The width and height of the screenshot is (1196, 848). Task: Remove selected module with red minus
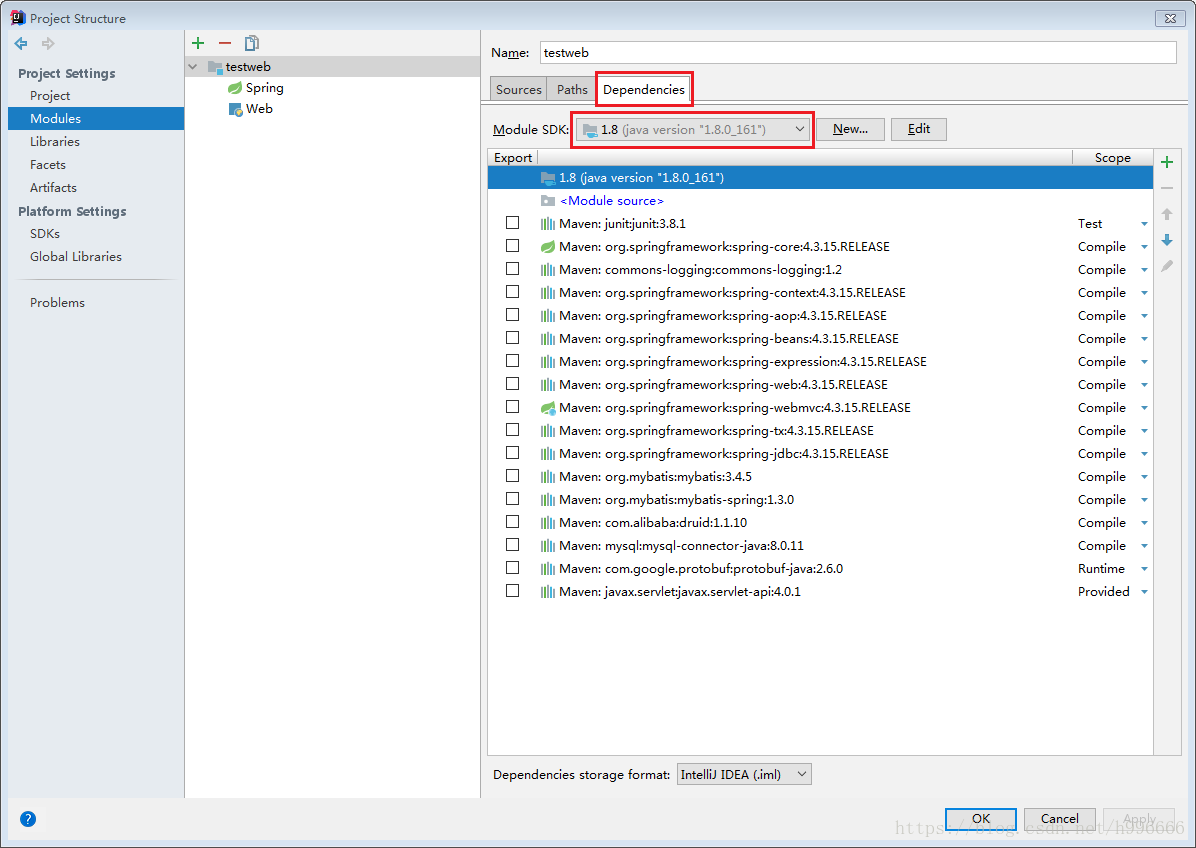coord(225,43)
